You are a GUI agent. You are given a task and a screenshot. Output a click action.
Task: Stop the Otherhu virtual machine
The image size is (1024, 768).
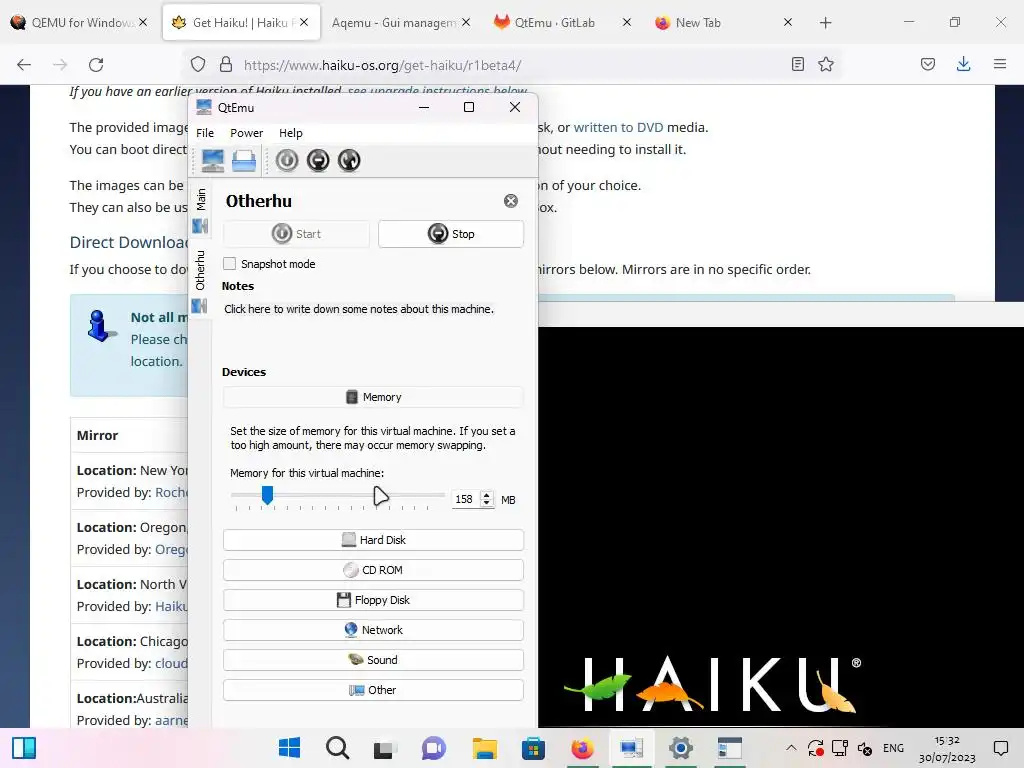(451, 234)
